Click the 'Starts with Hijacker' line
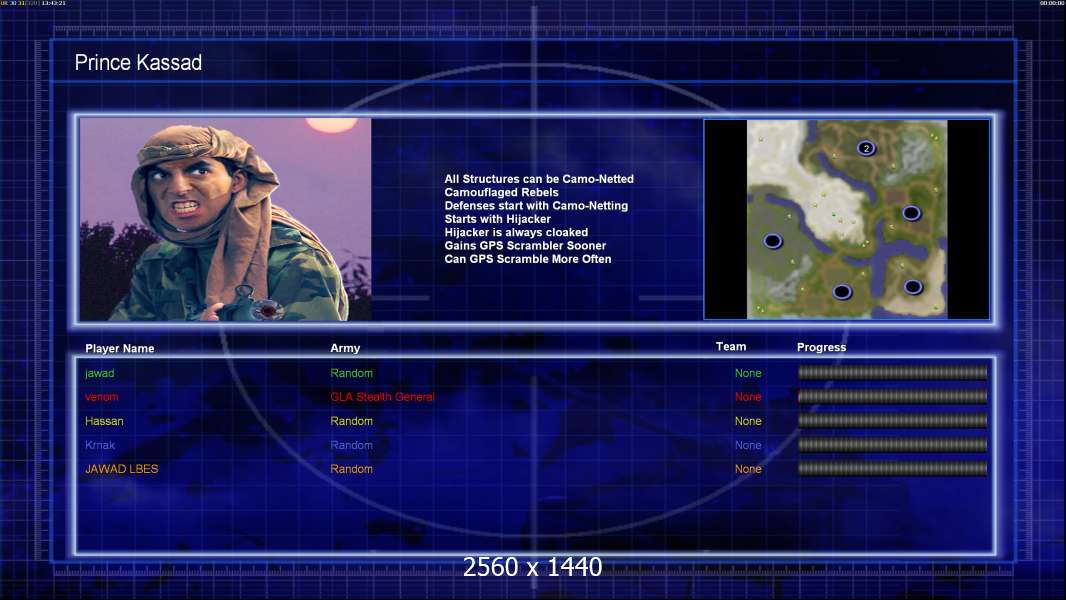1066x600 pixels. click(x=498, y=219)
